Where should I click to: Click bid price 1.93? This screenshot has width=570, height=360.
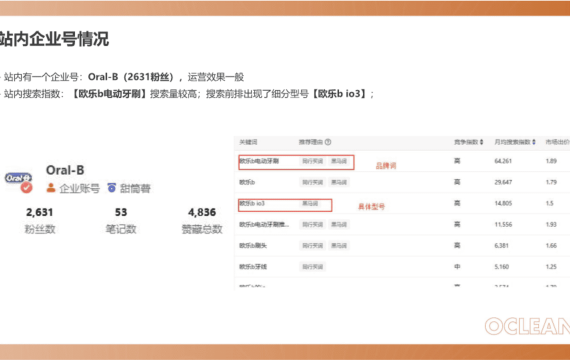551,225
